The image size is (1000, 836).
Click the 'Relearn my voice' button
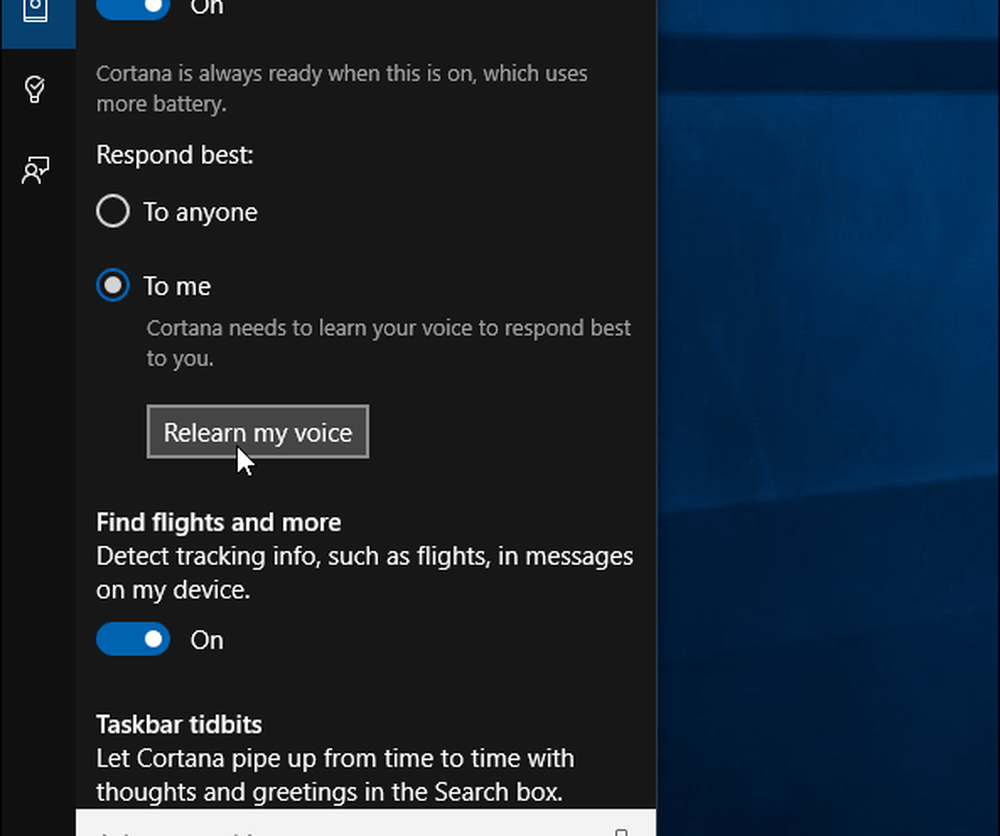[258, 432]
